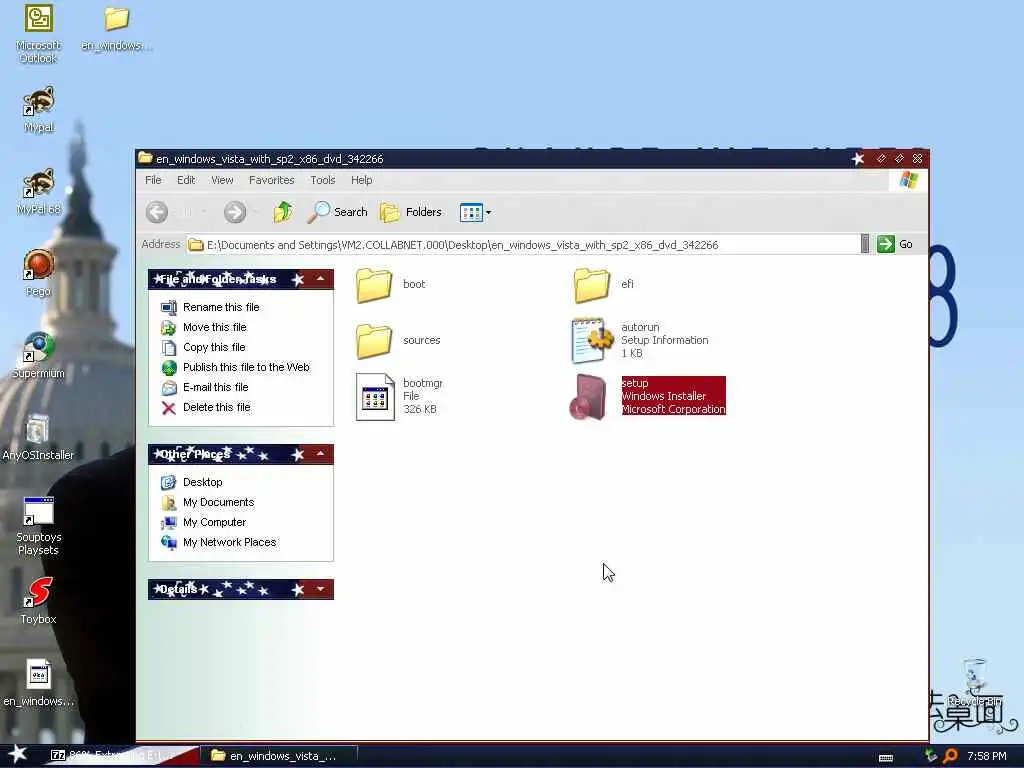Select the en_windows folder on the desktop
This screenshot has width=1024, height=768.
[x=116, y=28]
